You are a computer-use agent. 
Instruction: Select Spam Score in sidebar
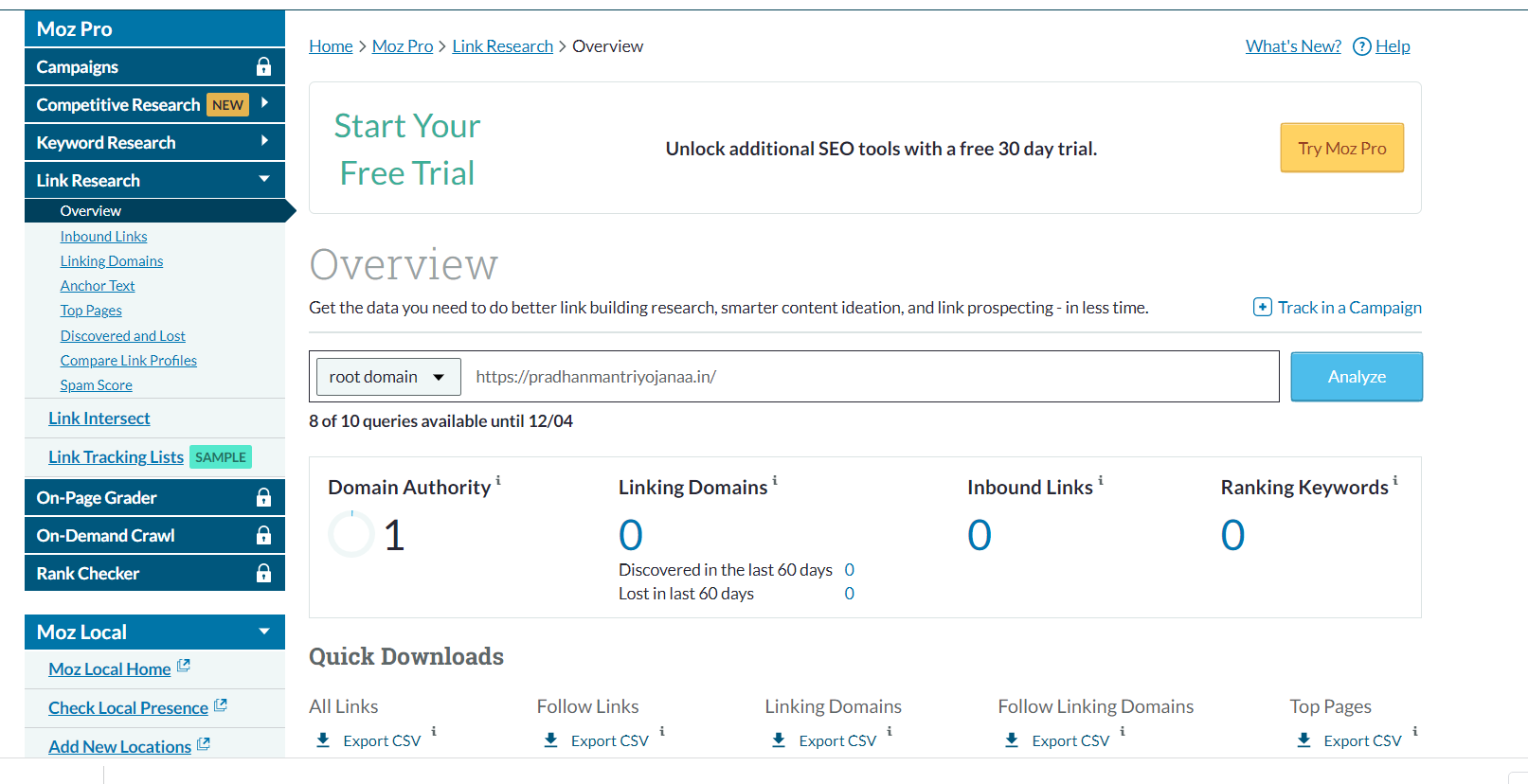(97, 385)
